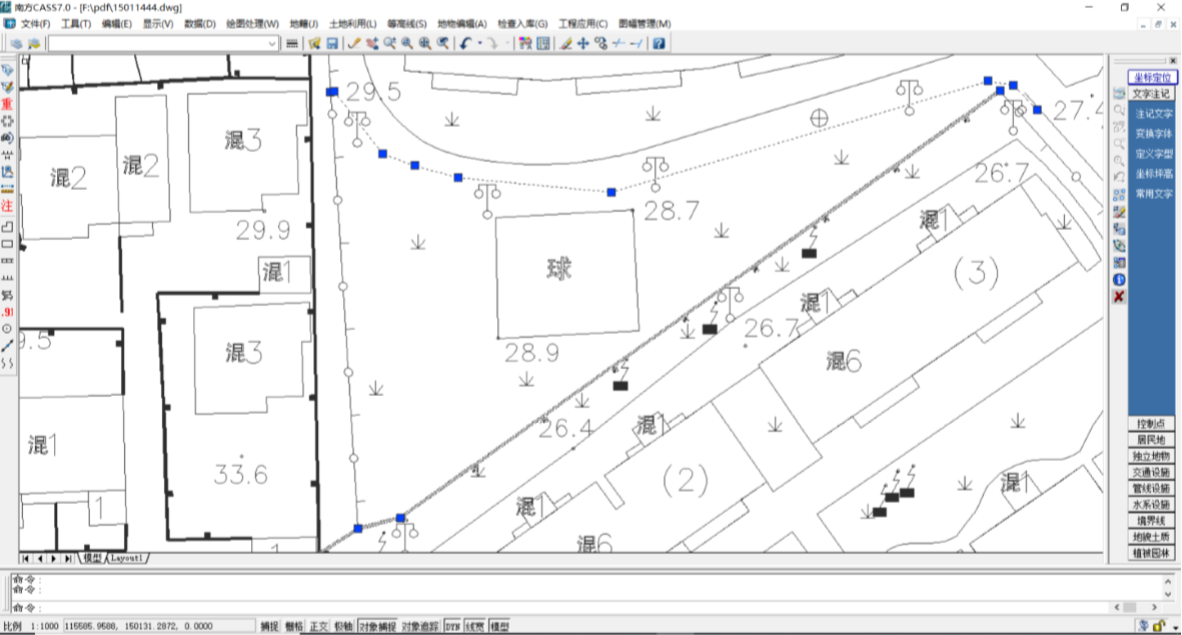This screenshot has height=635, width=1182.
Task: Click the help question mark icon
Action: tap(659, 44)
